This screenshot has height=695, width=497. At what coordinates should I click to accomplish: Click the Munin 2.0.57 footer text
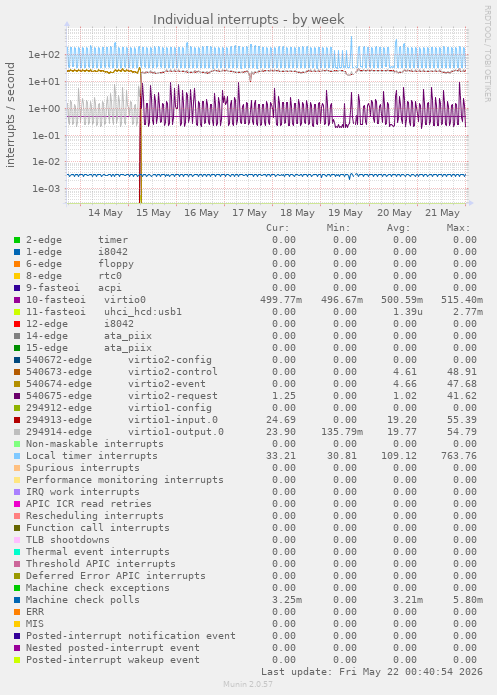point(248,684)
